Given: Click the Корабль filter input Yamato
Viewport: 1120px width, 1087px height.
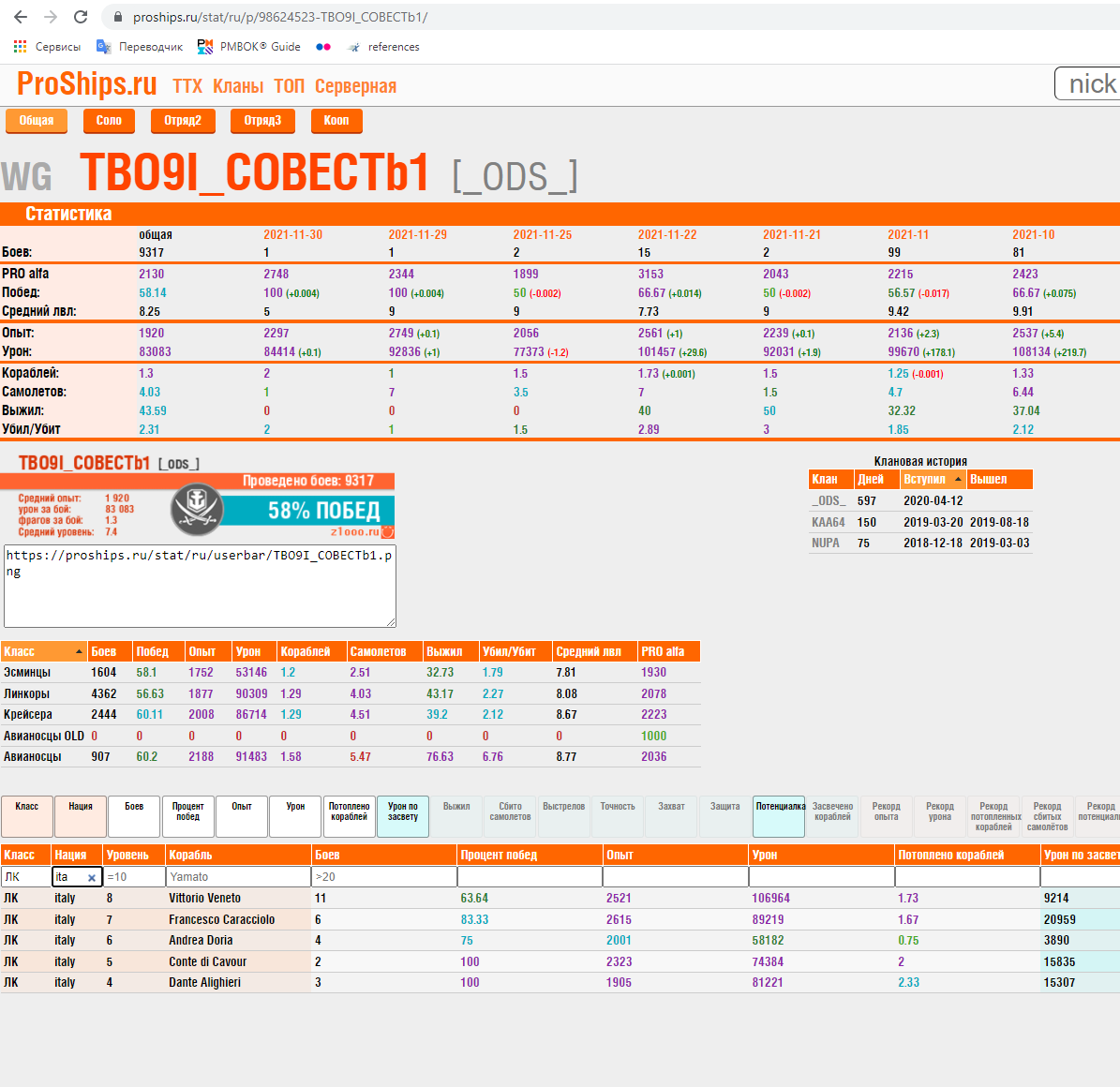Looking at the screenshot, I should 239,876.
